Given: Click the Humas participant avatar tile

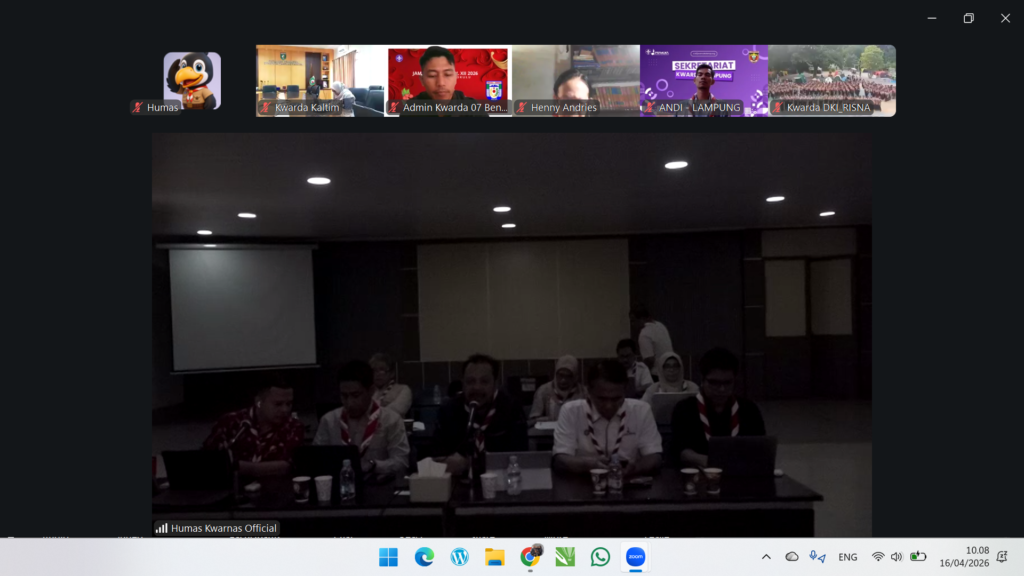Looking at the screenshot, I should click(192, 80).
